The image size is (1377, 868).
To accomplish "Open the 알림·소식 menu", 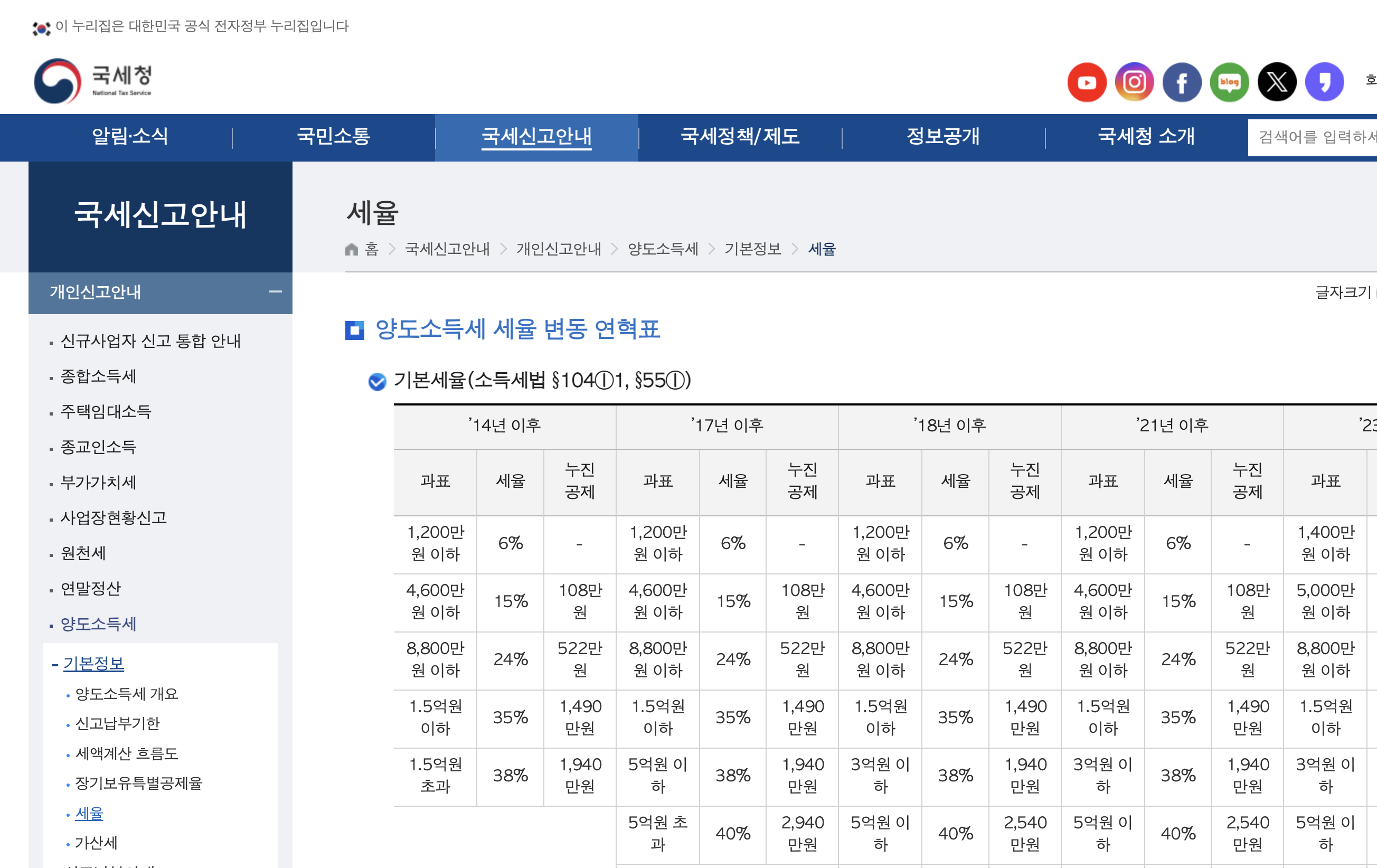I will click(x=130, y=137).
